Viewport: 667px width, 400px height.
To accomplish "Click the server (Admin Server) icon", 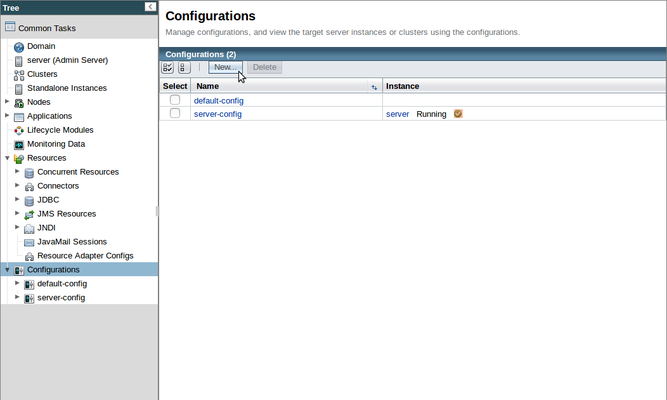I will 19,61.
